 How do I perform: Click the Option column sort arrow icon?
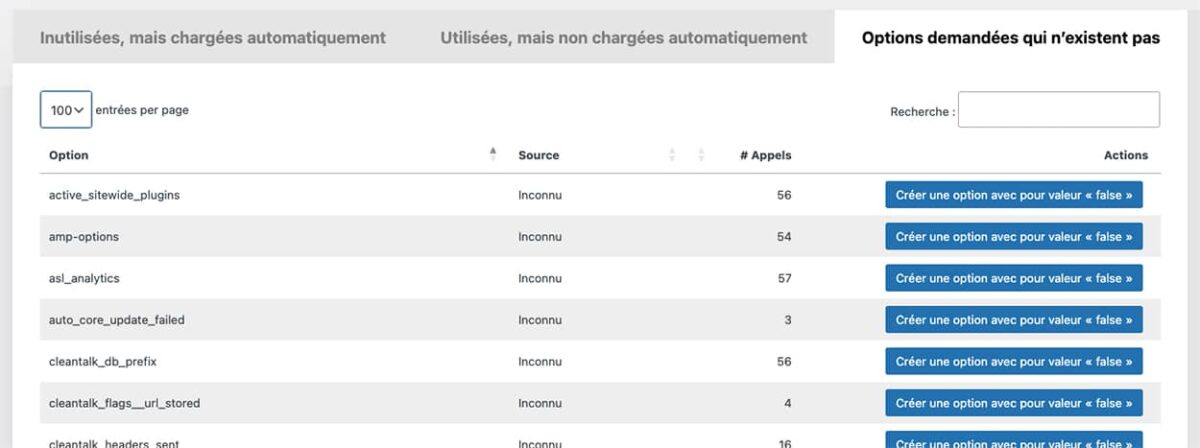click(x=493, y=154)
